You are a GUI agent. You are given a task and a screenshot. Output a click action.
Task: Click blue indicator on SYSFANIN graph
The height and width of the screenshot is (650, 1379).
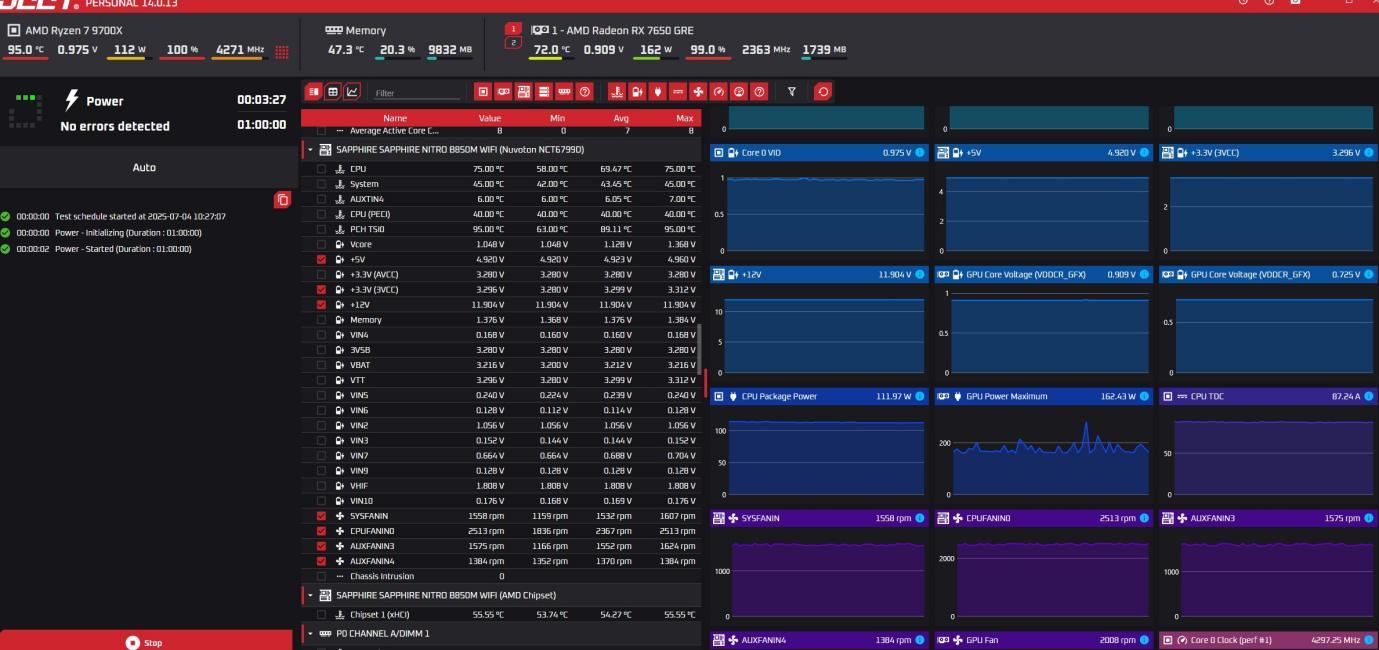[x=920, y=518]
